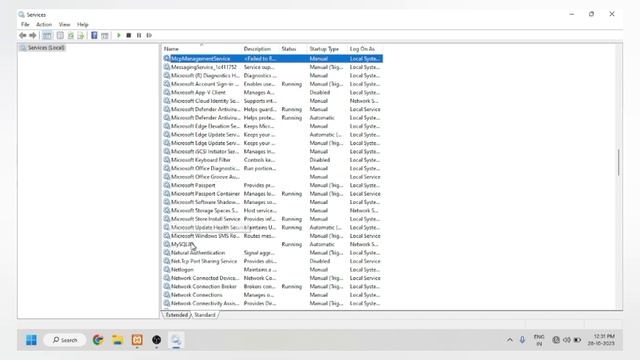The width and height of the screenshot is (640, 360).
Task: Open the blue Help toolbar icon
Action: [94, 36]
